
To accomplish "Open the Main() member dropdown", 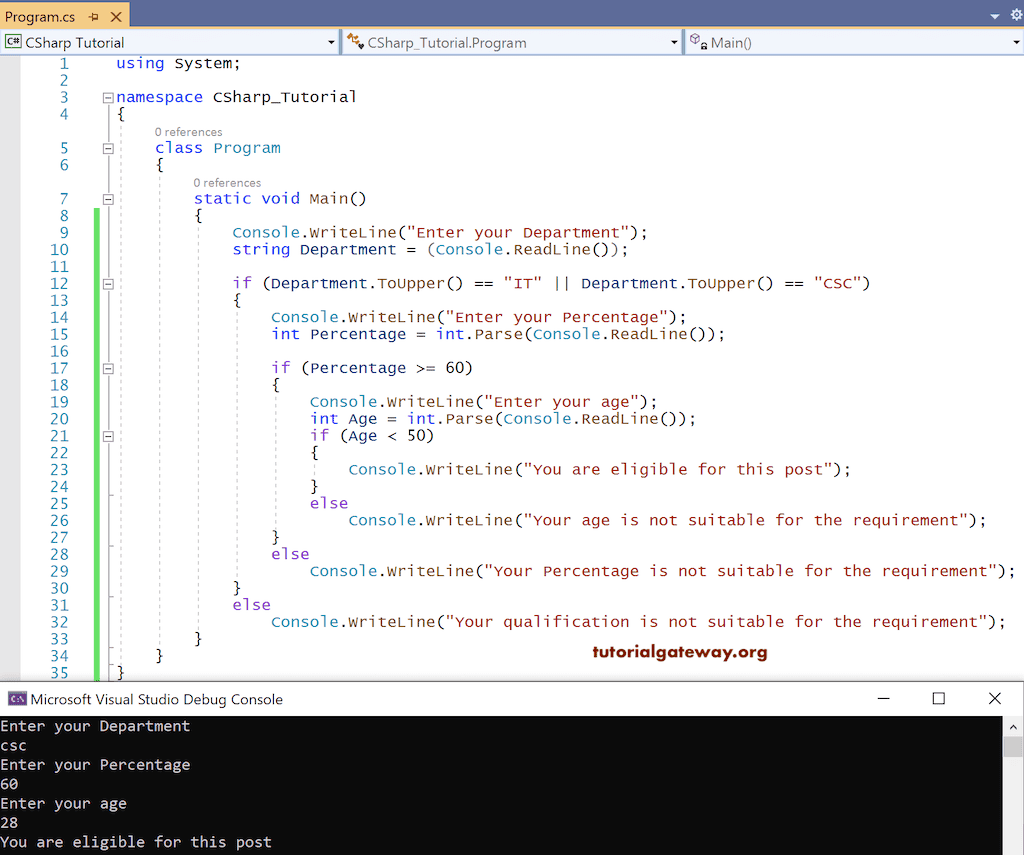I will 1016,43.
